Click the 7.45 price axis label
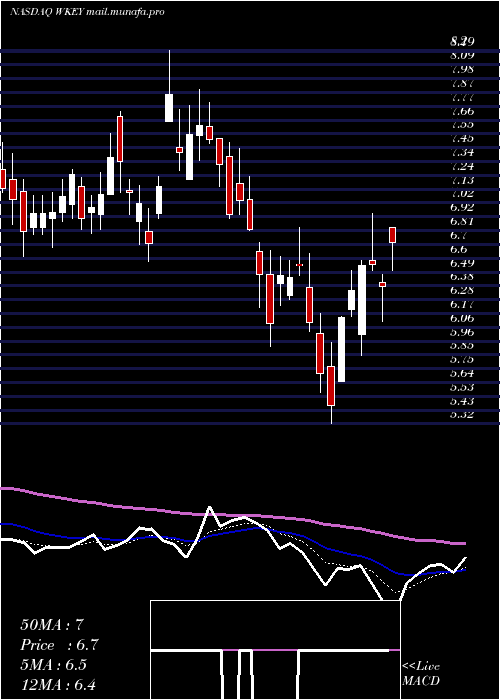This screenshot has width=500, height=700. pyautogui.click(x=462, y=138)
